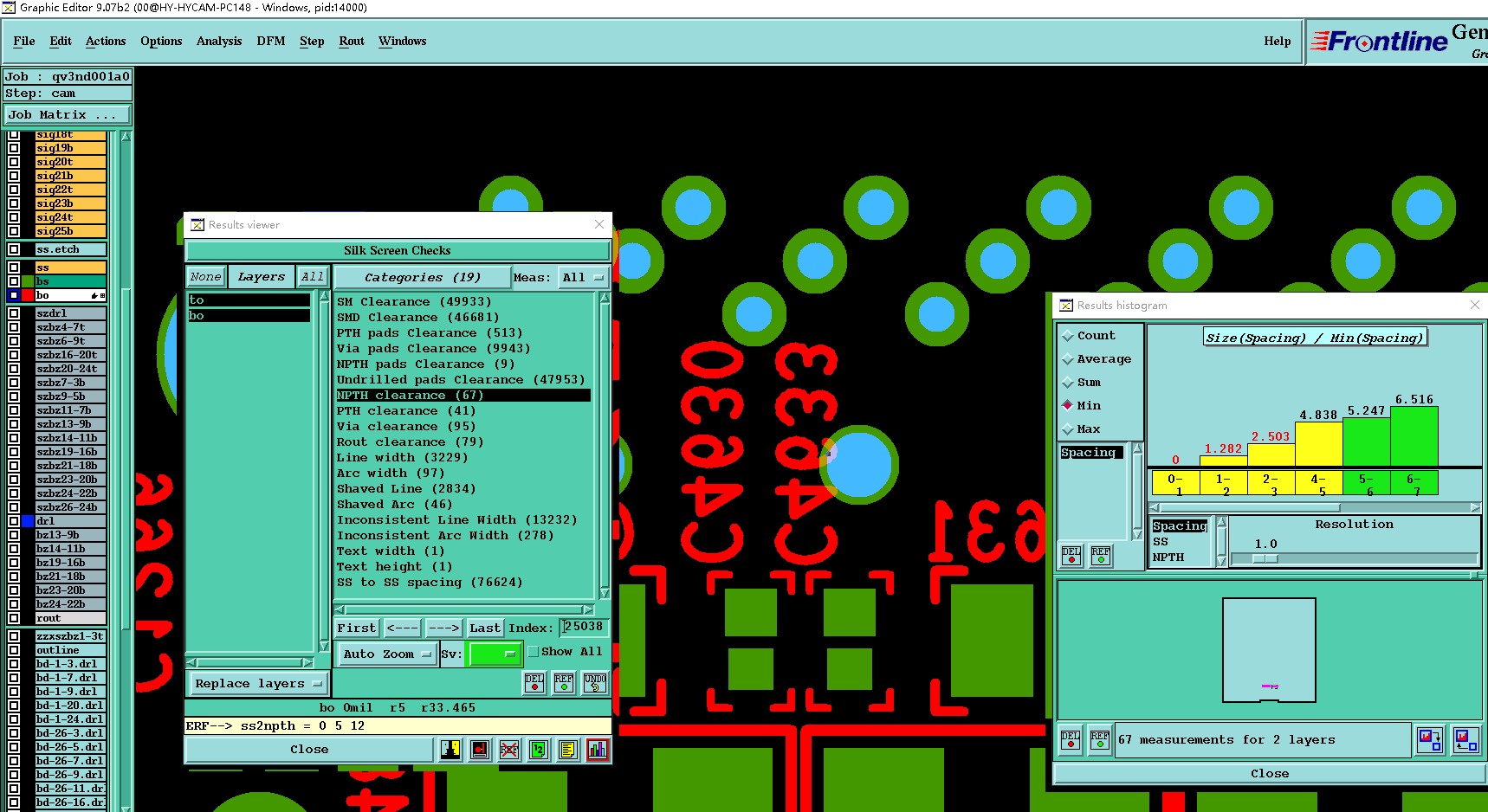Click the categories list vertical scrollbar
Viewport: 1488px width, 812px height.
(x=605, y=446)
